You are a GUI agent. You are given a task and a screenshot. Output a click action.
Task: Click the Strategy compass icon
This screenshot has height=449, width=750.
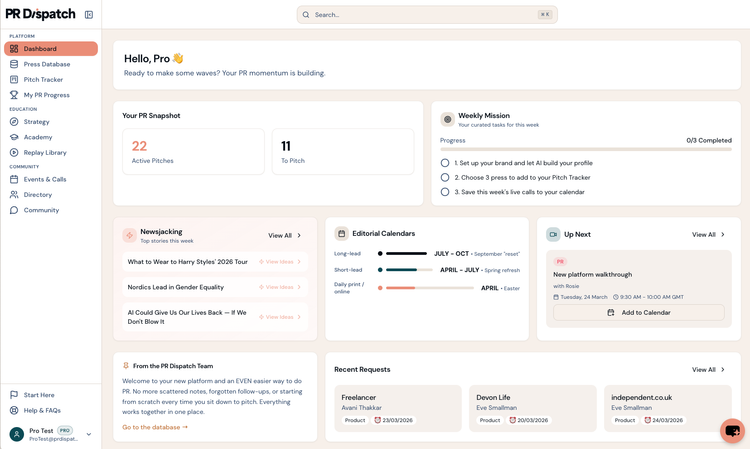pyautogui.click(x=14, y=121)
